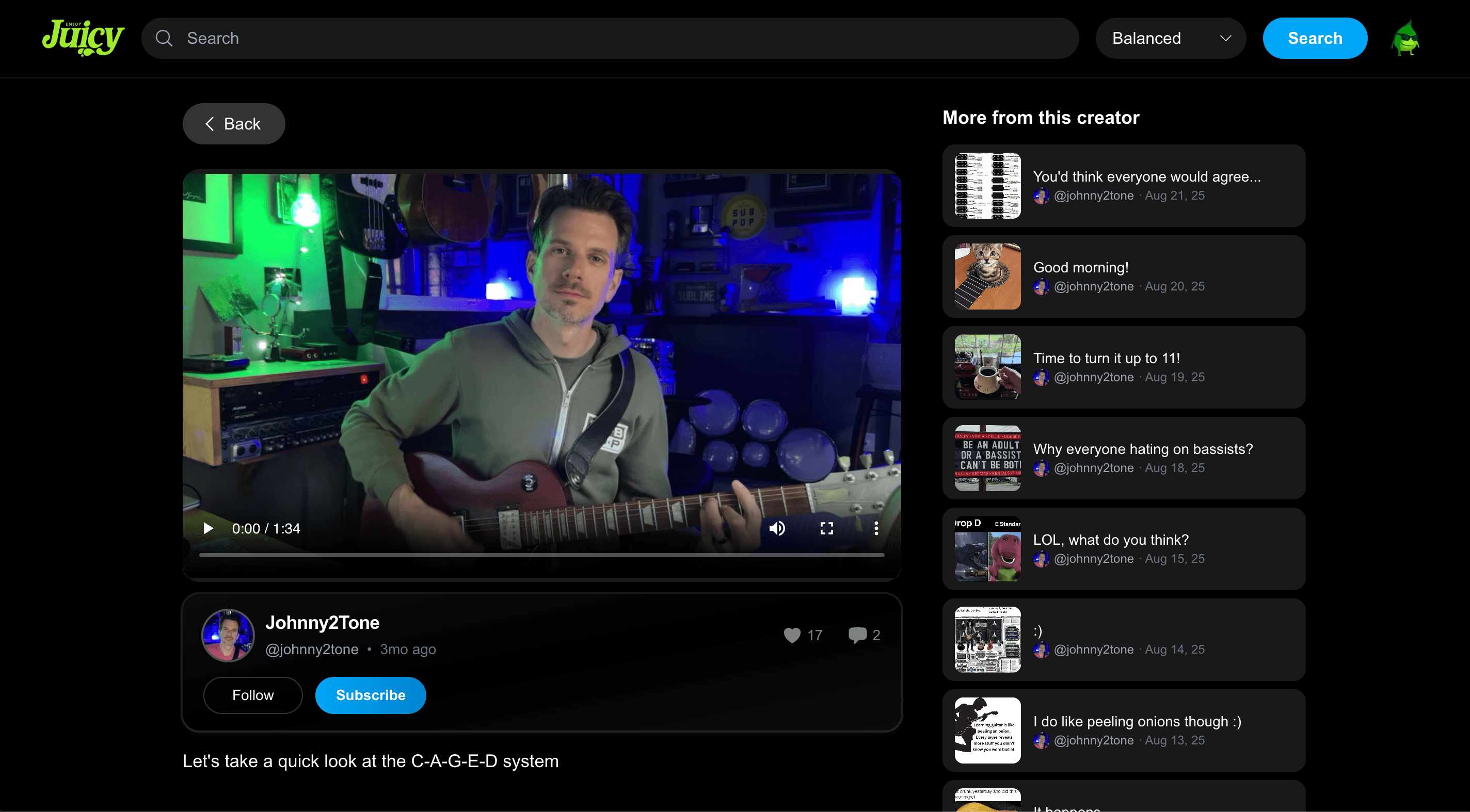Open the Juicy logo home link
1470x812 pixels.
(x=83, y=38)
